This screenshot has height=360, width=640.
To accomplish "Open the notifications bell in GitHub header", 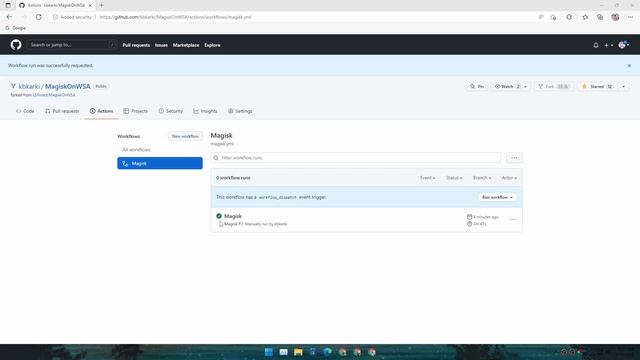I will [x=596, y=45].
